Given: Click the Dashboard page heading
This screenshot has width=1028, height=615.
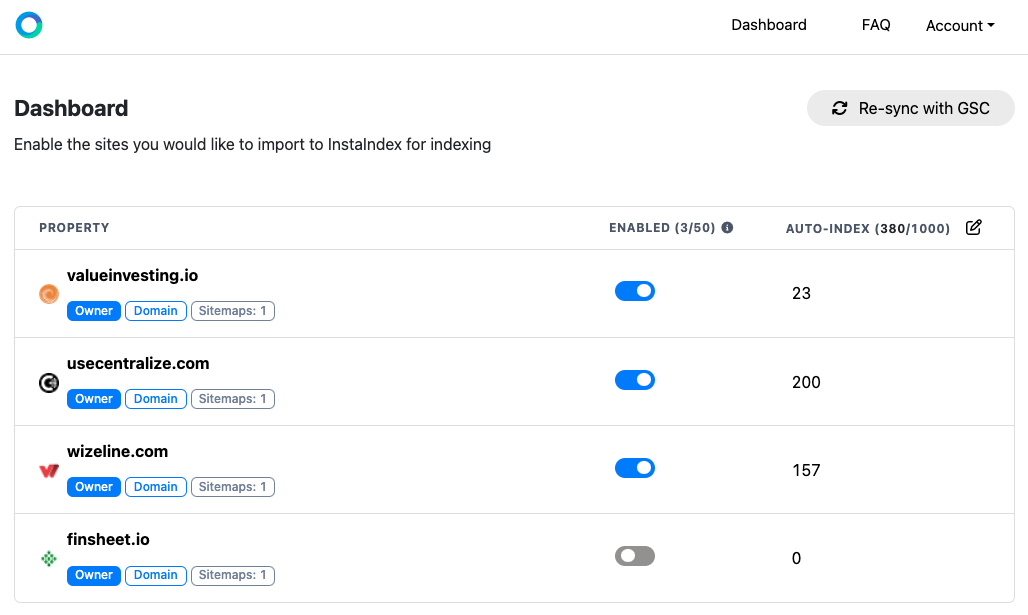Looking at the screenshot, I should pyautogui.click(x=71, y=108).
